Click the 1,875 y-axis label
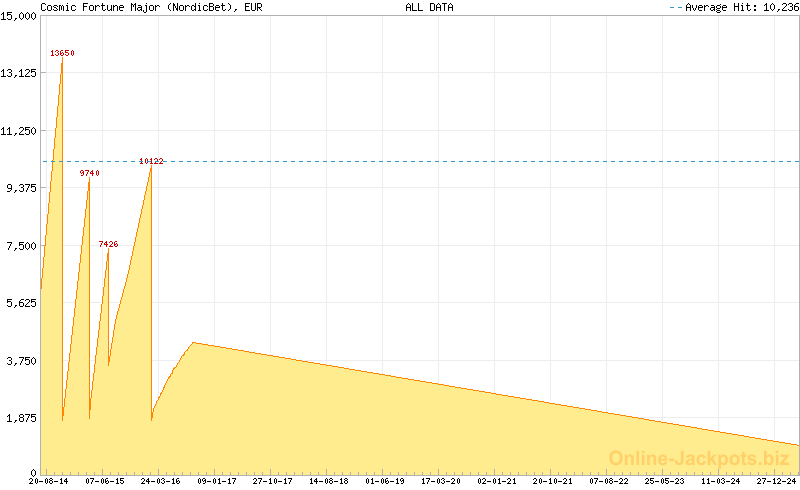The image size is (800, 490). [x=21, y=418]
